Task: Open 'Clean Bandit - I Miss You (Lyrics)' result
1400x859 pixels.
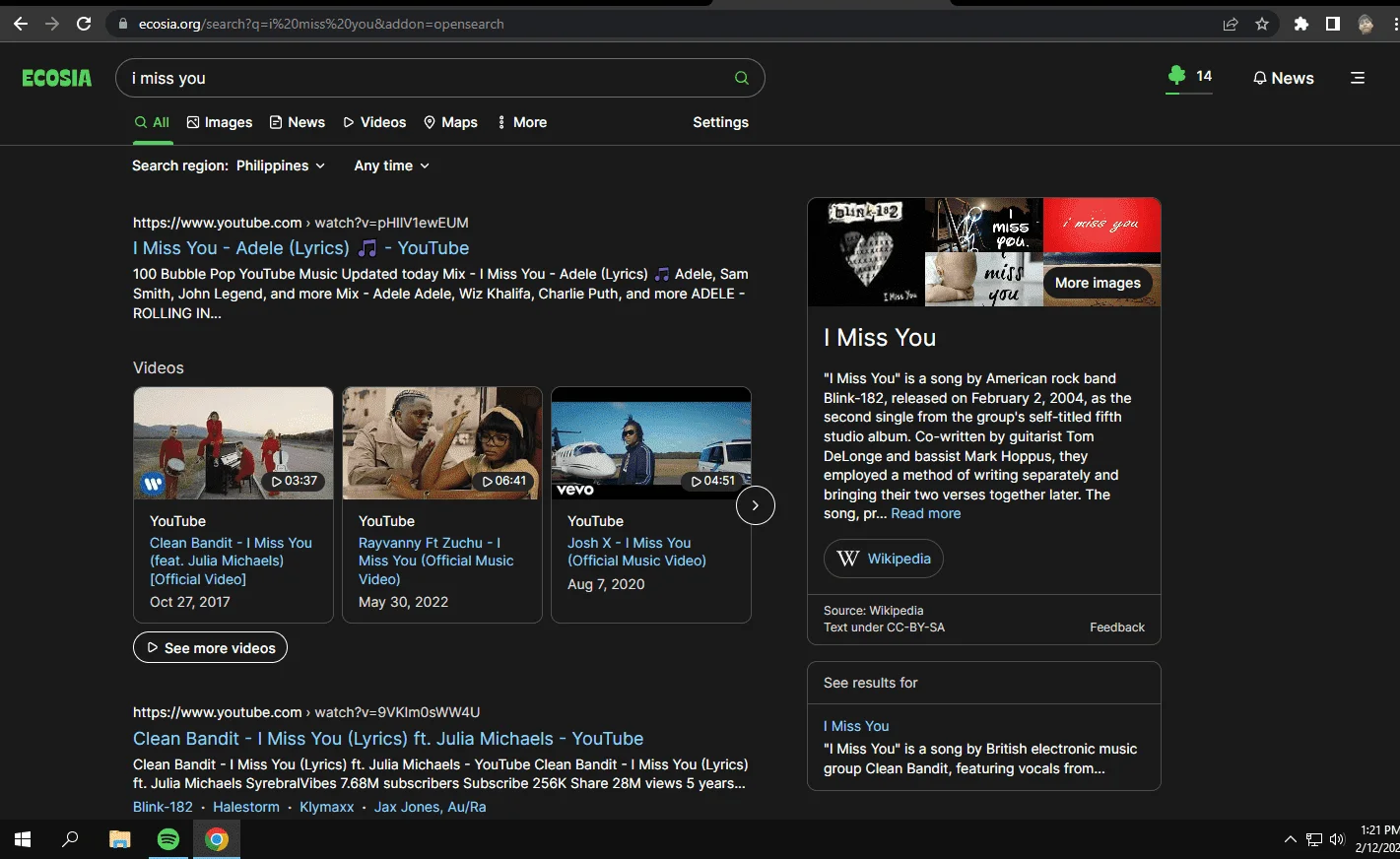Action: tap(388, 739)
